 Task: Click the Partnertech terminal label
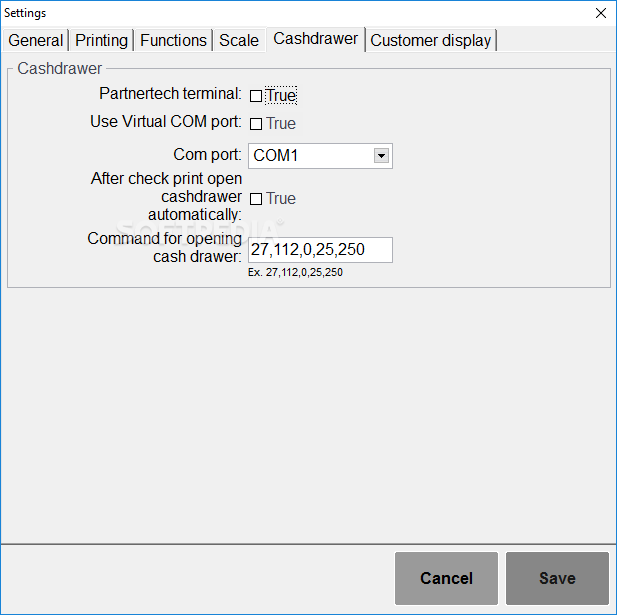[170, 94]
